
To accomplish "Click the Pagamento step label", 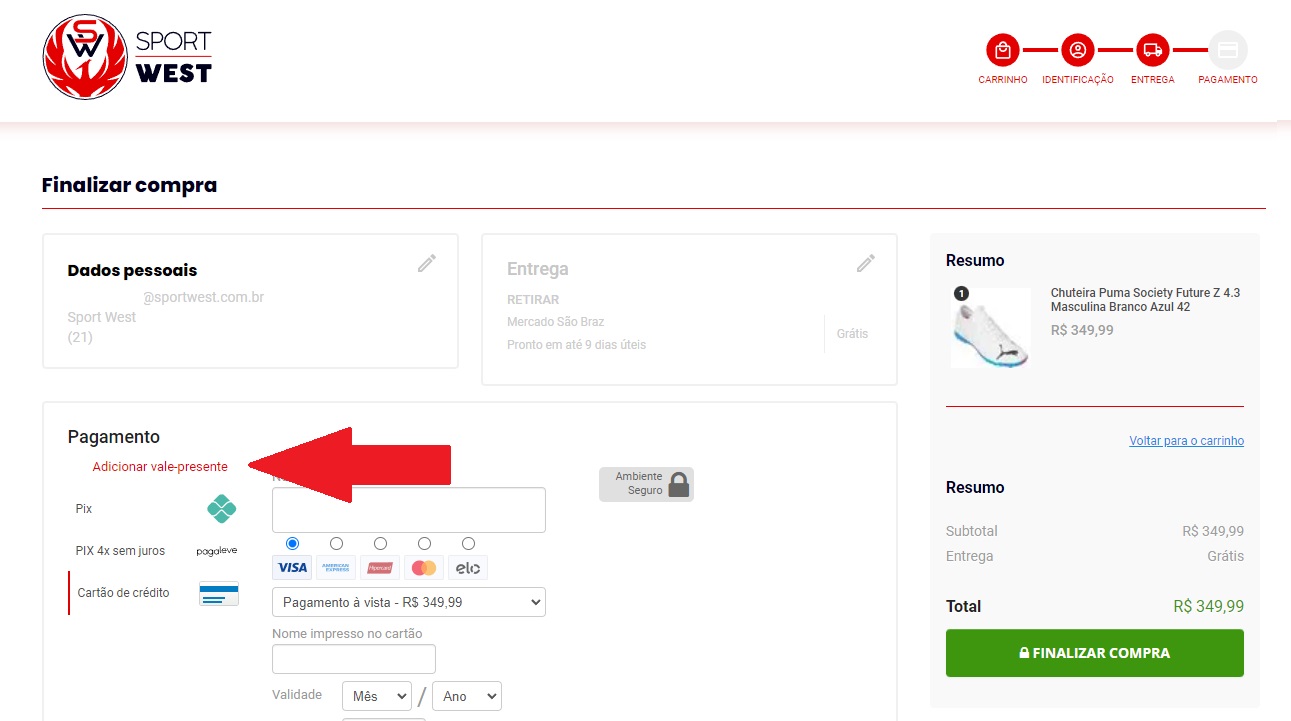I will (x=1228, y=80).
